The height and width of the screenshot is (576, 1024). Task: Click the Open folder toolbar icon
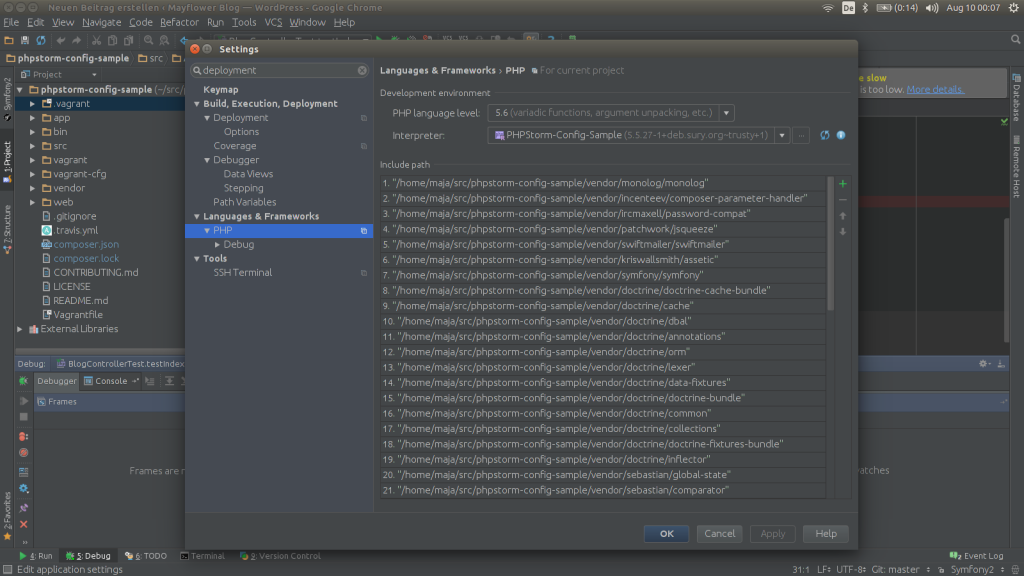[x=9, y=40]
